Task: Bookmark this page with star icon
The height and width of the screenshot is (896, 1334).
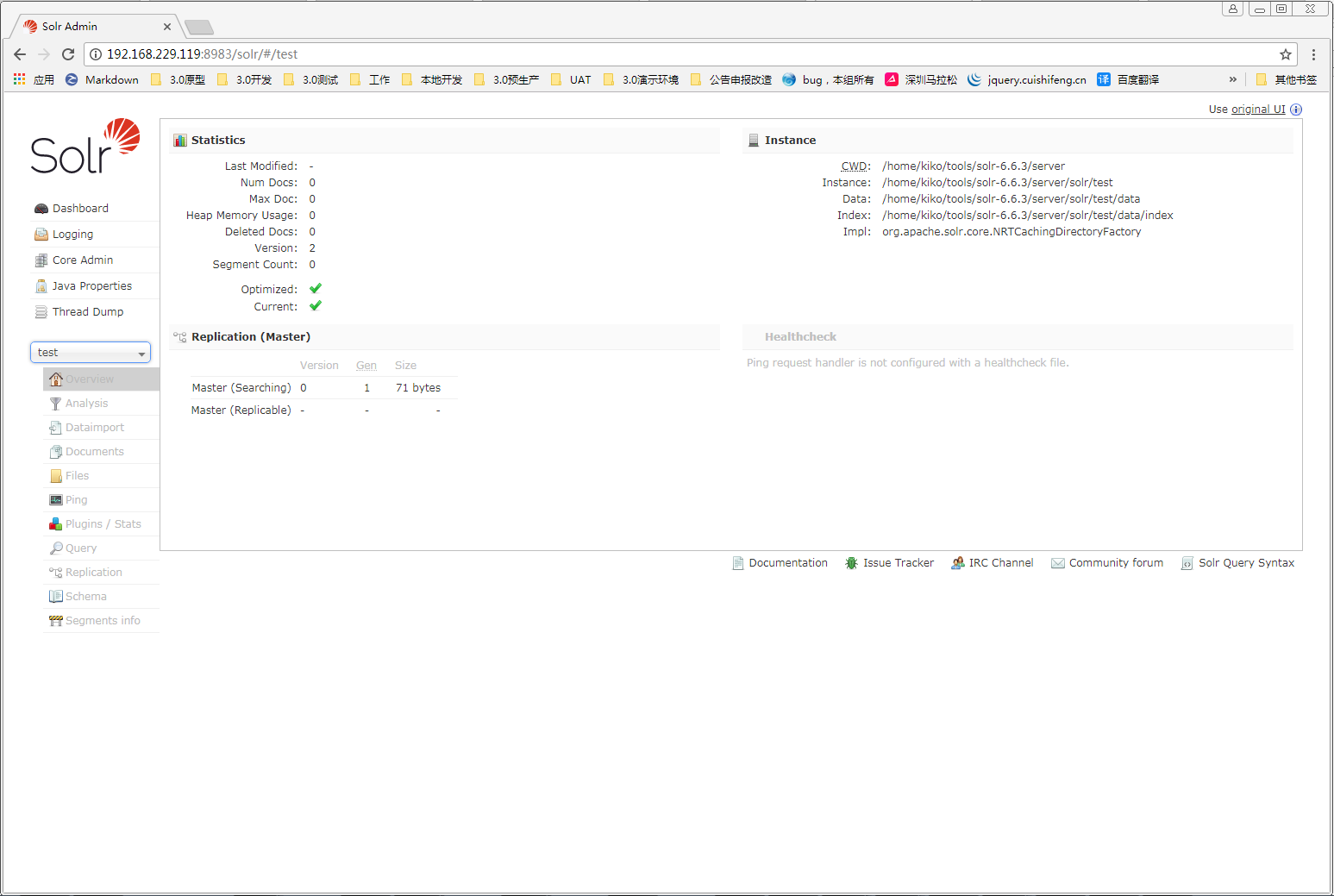Action: pos(1286,54)
